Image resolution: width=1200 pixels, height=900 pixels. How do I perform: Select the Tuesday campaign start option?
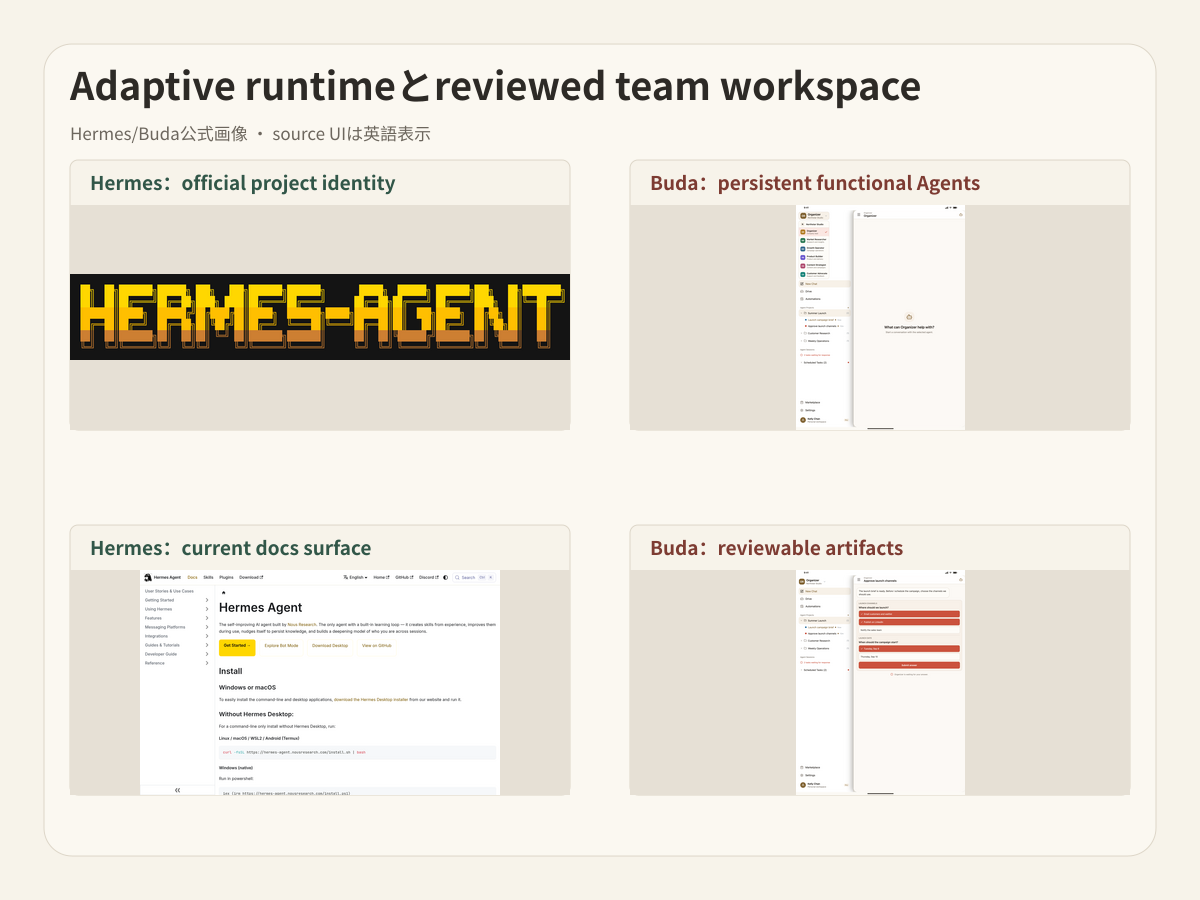[x=909, y=649]
